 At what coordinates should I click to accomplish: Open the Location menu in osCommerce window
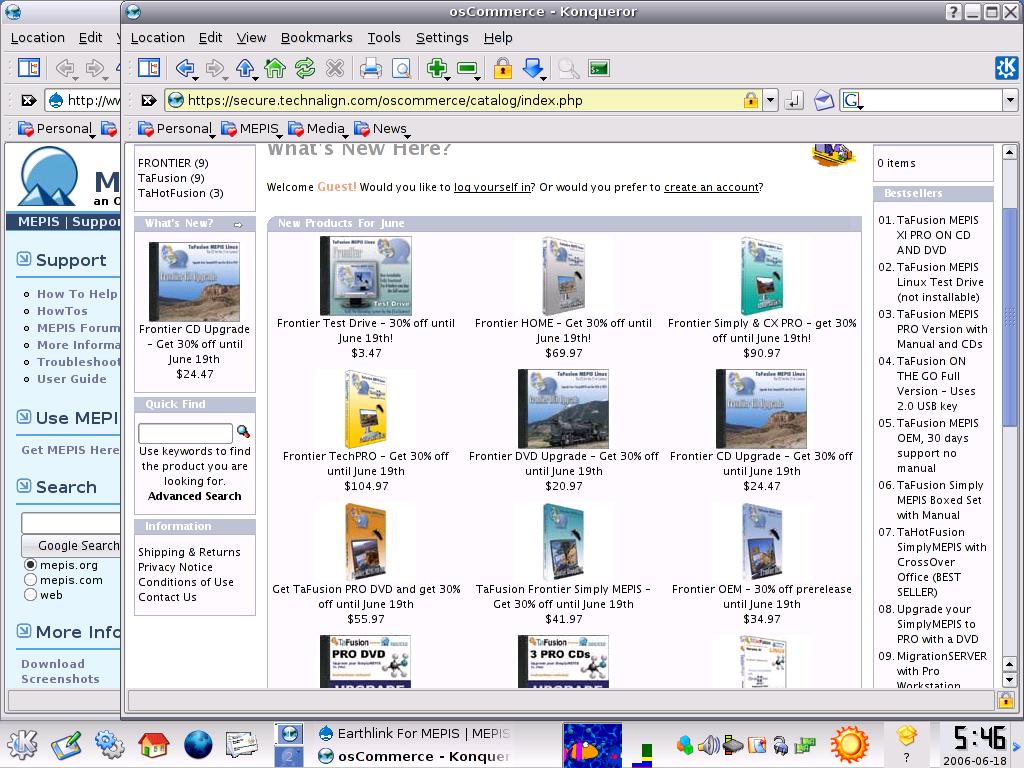pyautogui.click(x=157, y=38)
